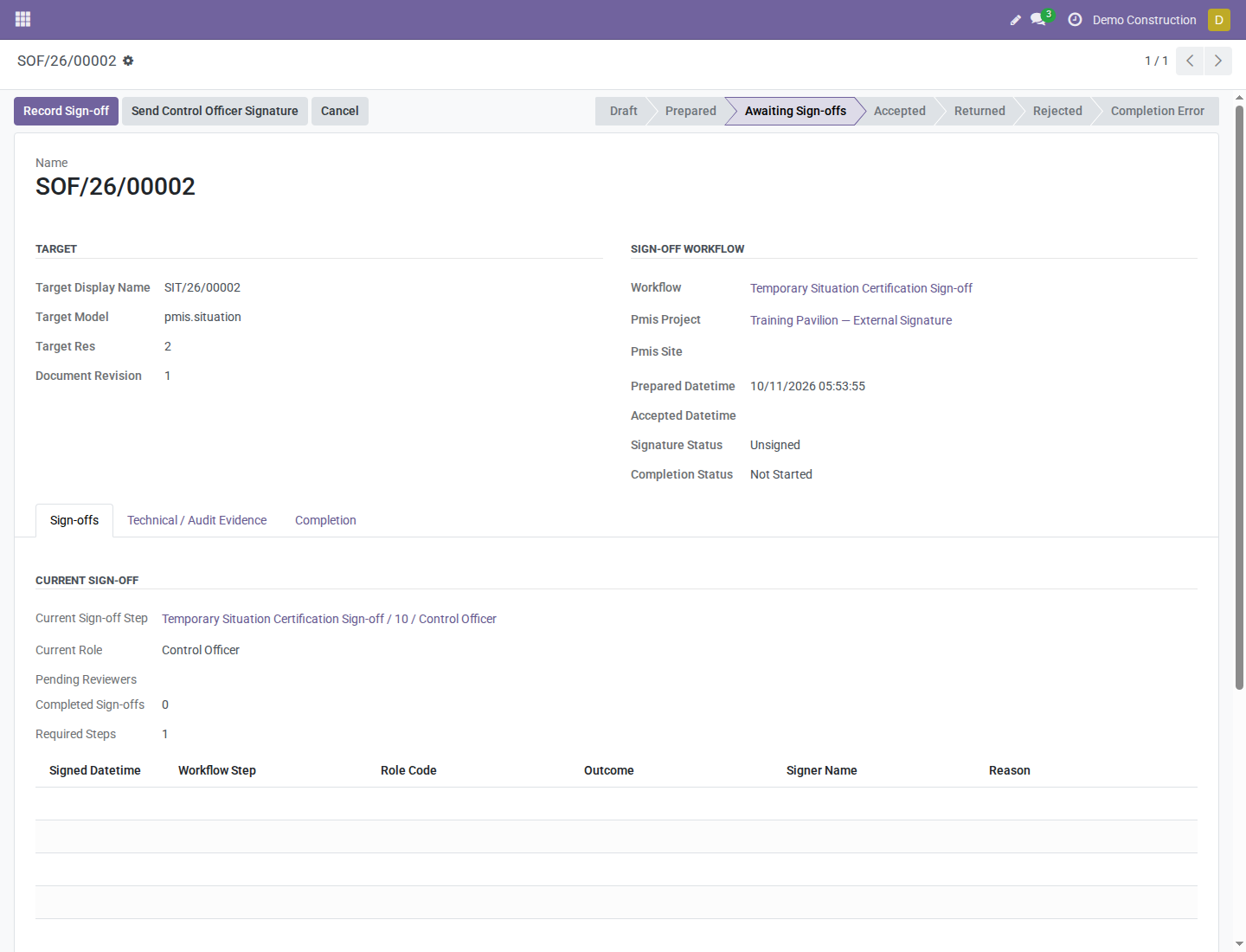Select the Accepted status stage

[x=899, y=111]
